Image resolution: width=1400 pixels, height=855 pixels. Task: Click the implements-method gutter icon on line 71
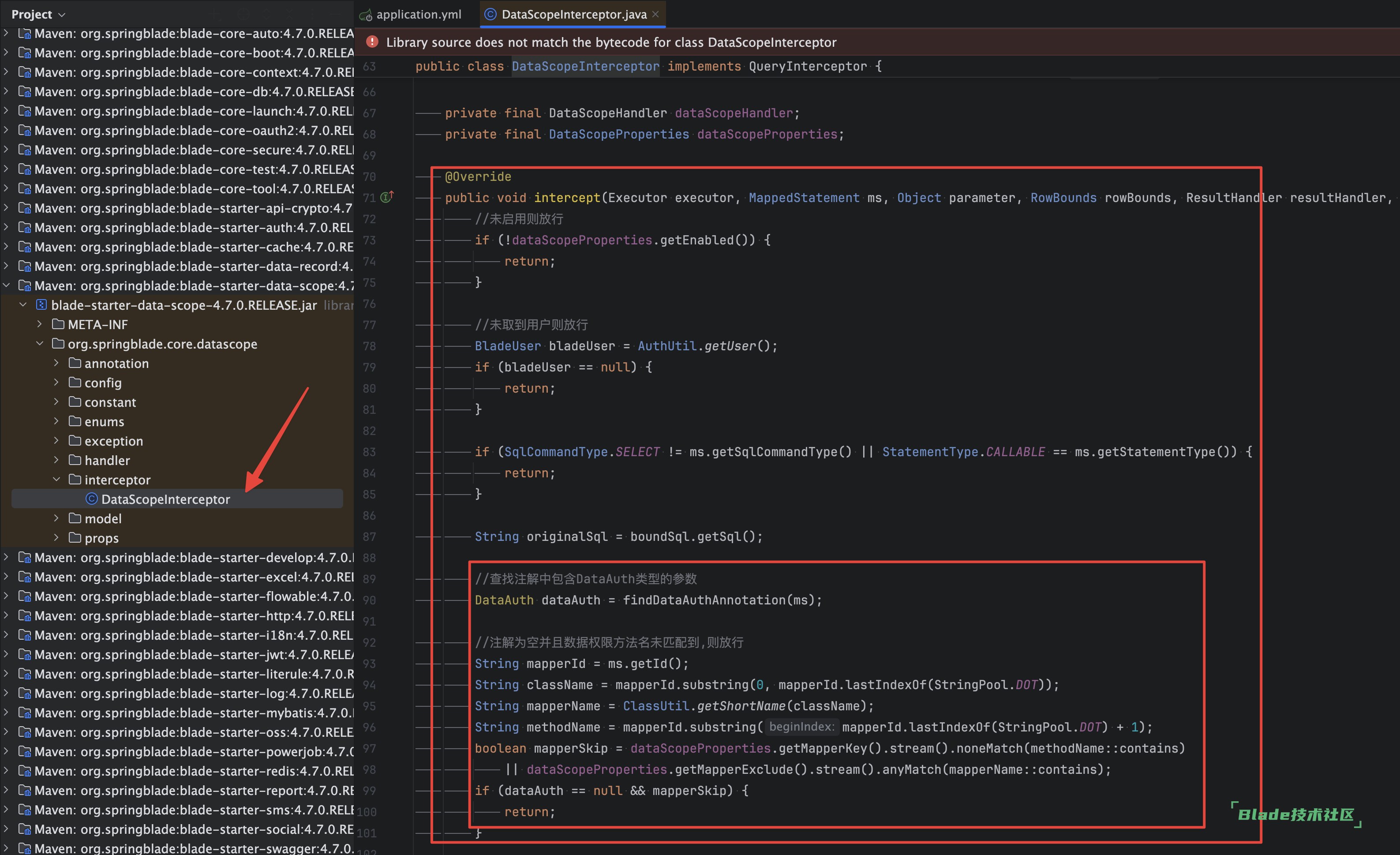pos(386,197)
